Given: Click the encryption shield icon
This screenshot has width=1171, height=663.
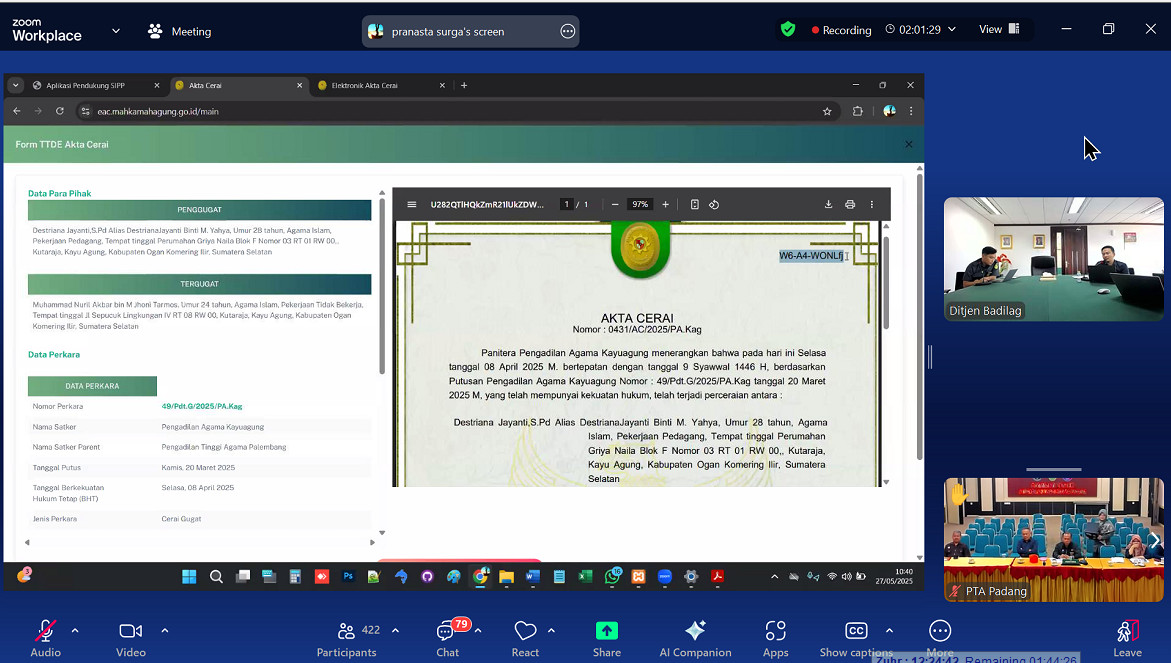Looking at the screenshot, I should pos(788,30).
